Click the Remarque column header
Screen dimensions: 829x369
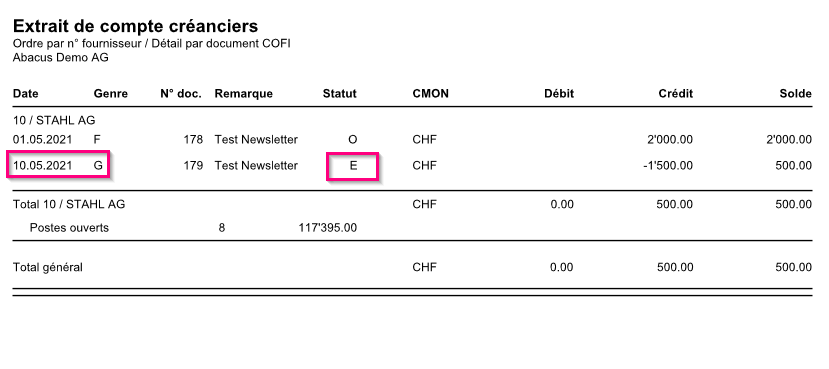point(244,94)
